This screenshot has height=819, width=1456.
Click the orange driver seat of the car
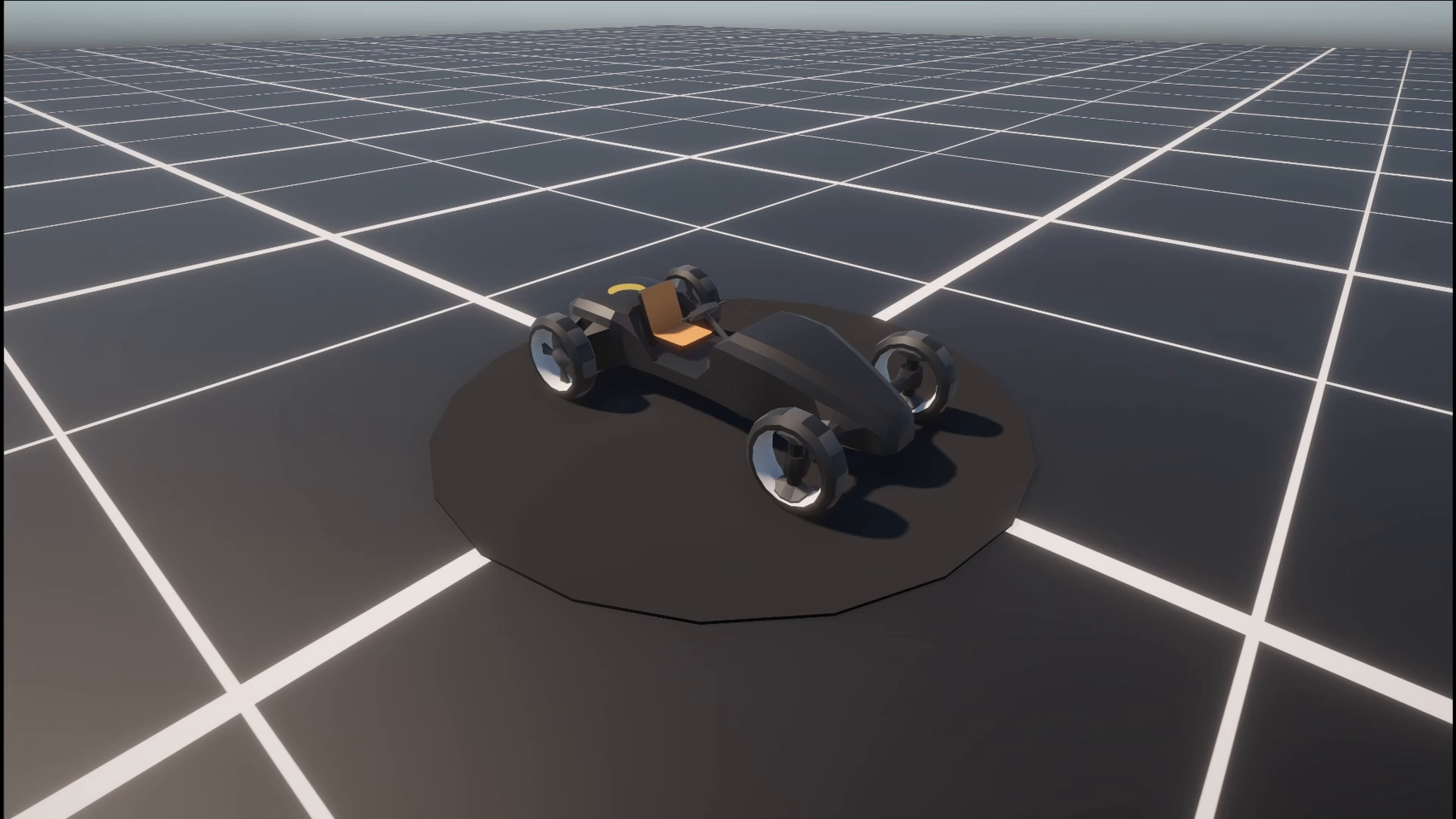[673, 318]
